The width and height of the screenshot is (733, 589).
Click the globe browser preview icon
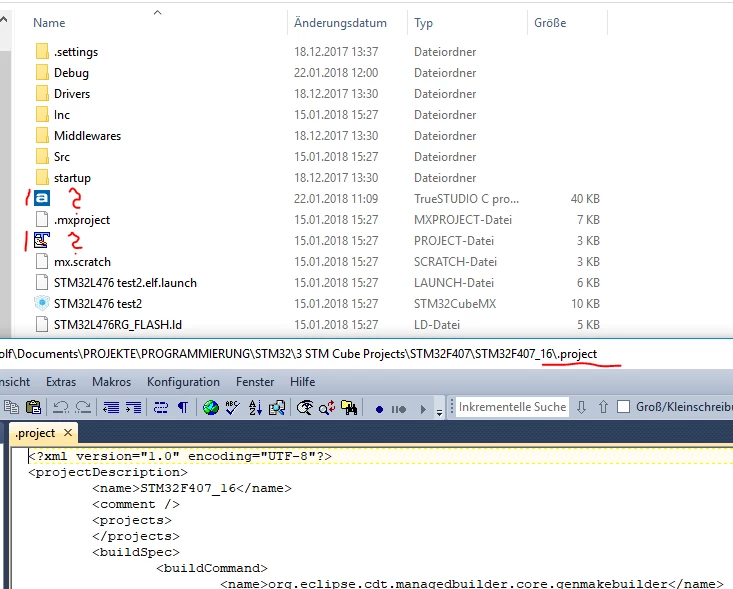click(x=211, y=408)
